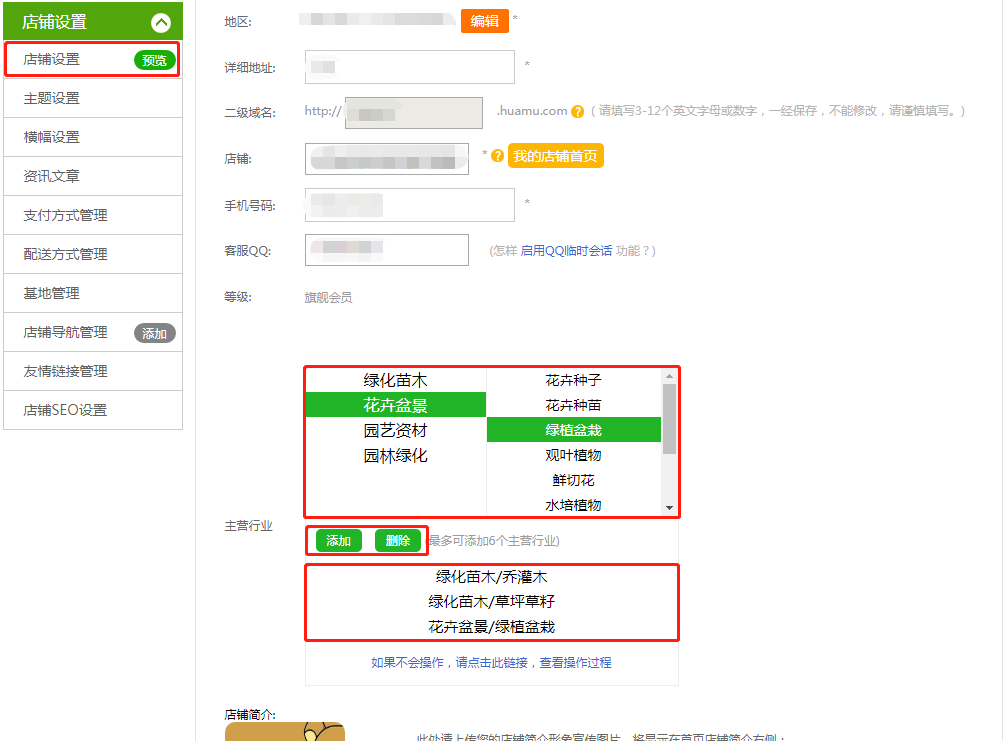Click help icon before 我的店铺首页
Viewport: 1005px width, 741px height.
pos(497,156)
